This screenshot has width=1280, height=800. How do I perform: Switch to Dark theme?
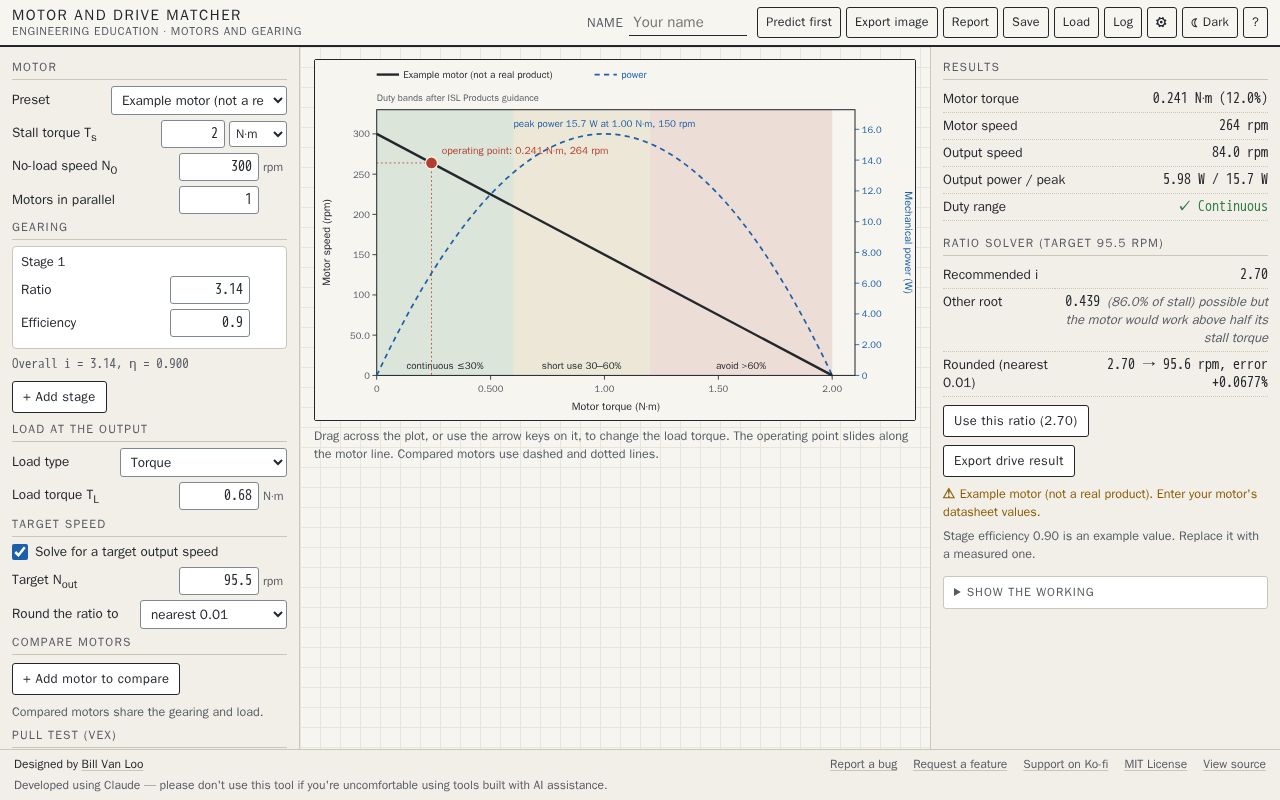coord(1210,22)
